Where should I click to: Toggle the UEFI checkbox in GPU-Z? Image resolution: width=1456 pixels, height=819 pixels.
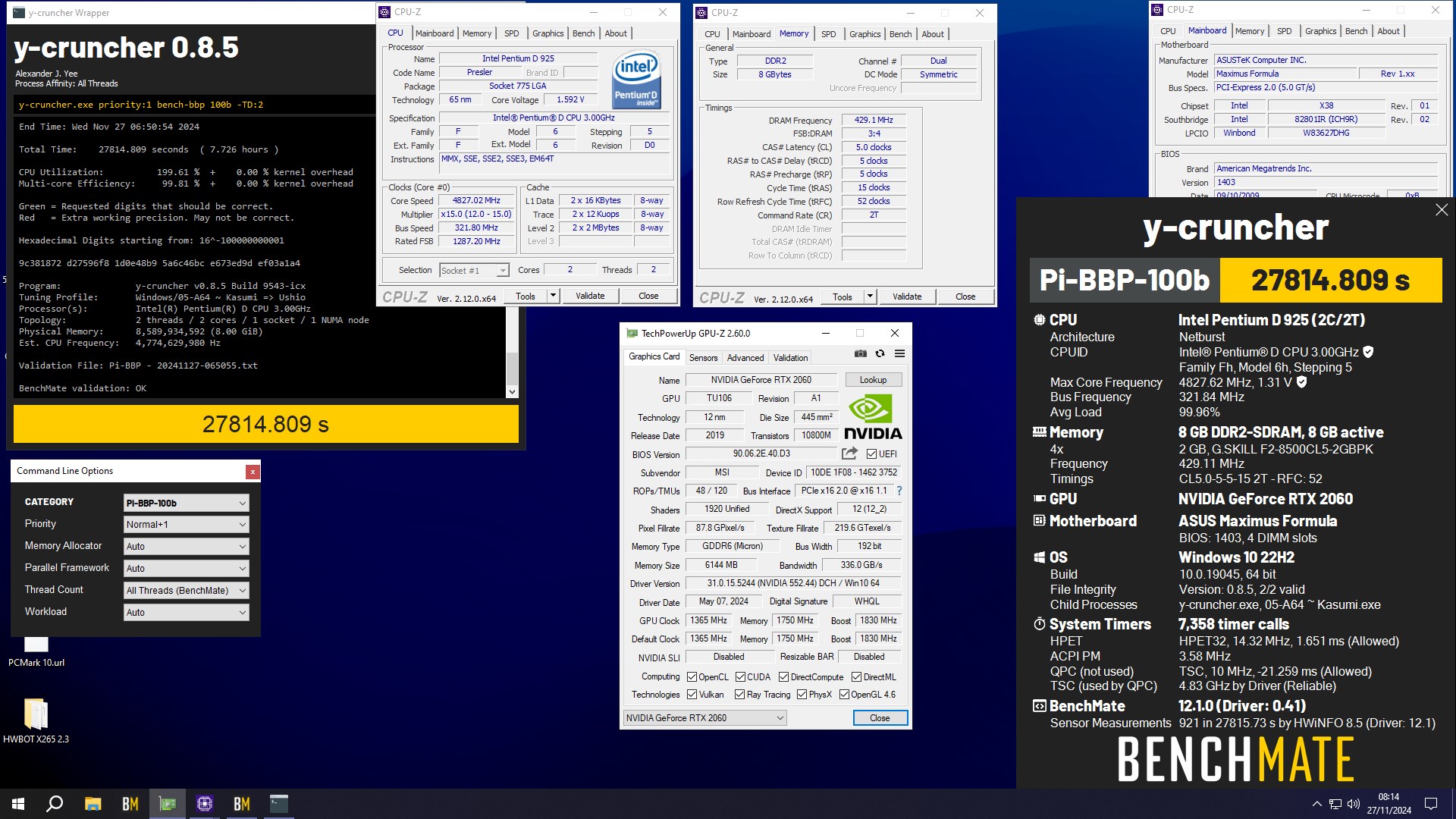point(871,454)
